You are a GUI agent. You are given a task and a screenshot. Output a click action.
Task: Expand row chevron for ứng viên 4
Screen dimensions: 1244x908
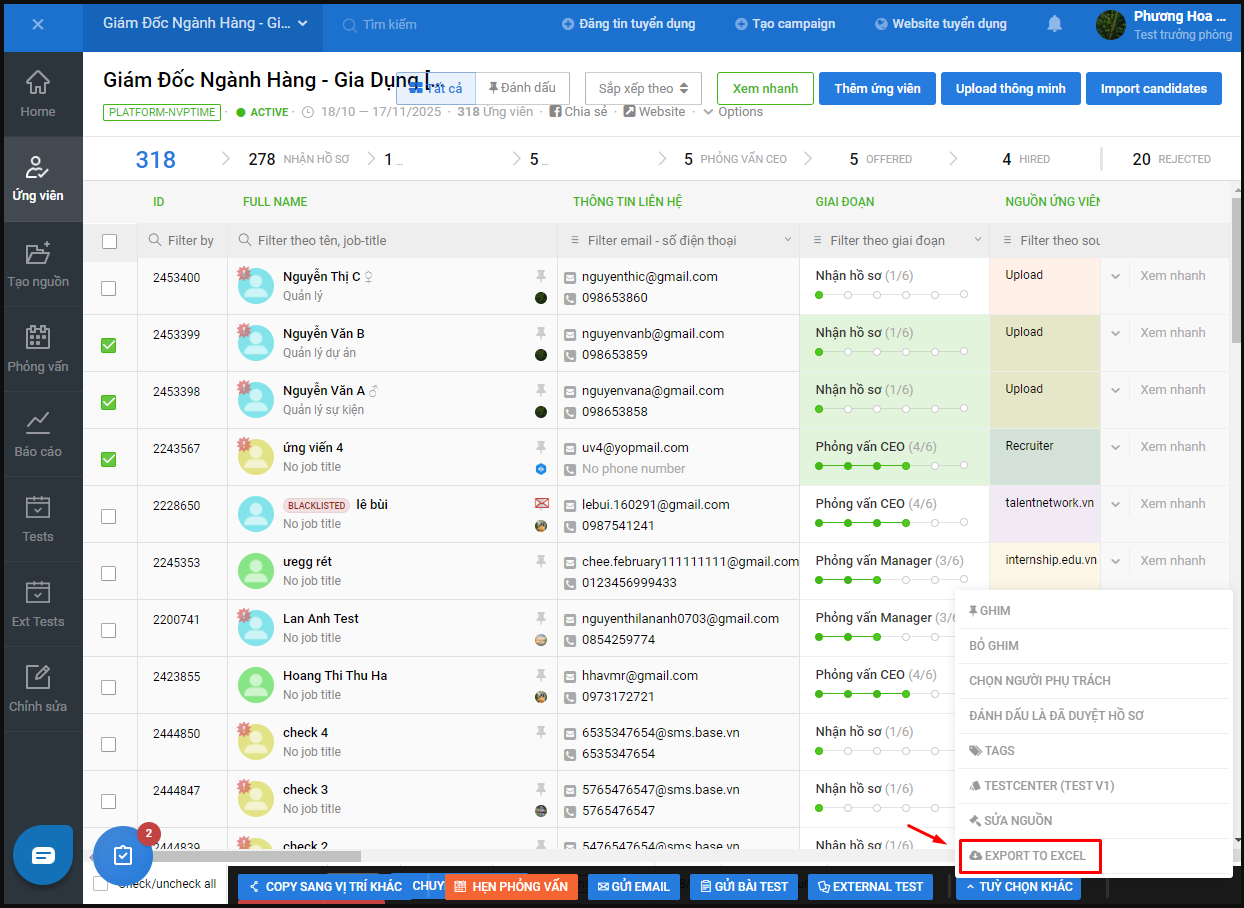pyautogui.click(x=1115, y=447)
